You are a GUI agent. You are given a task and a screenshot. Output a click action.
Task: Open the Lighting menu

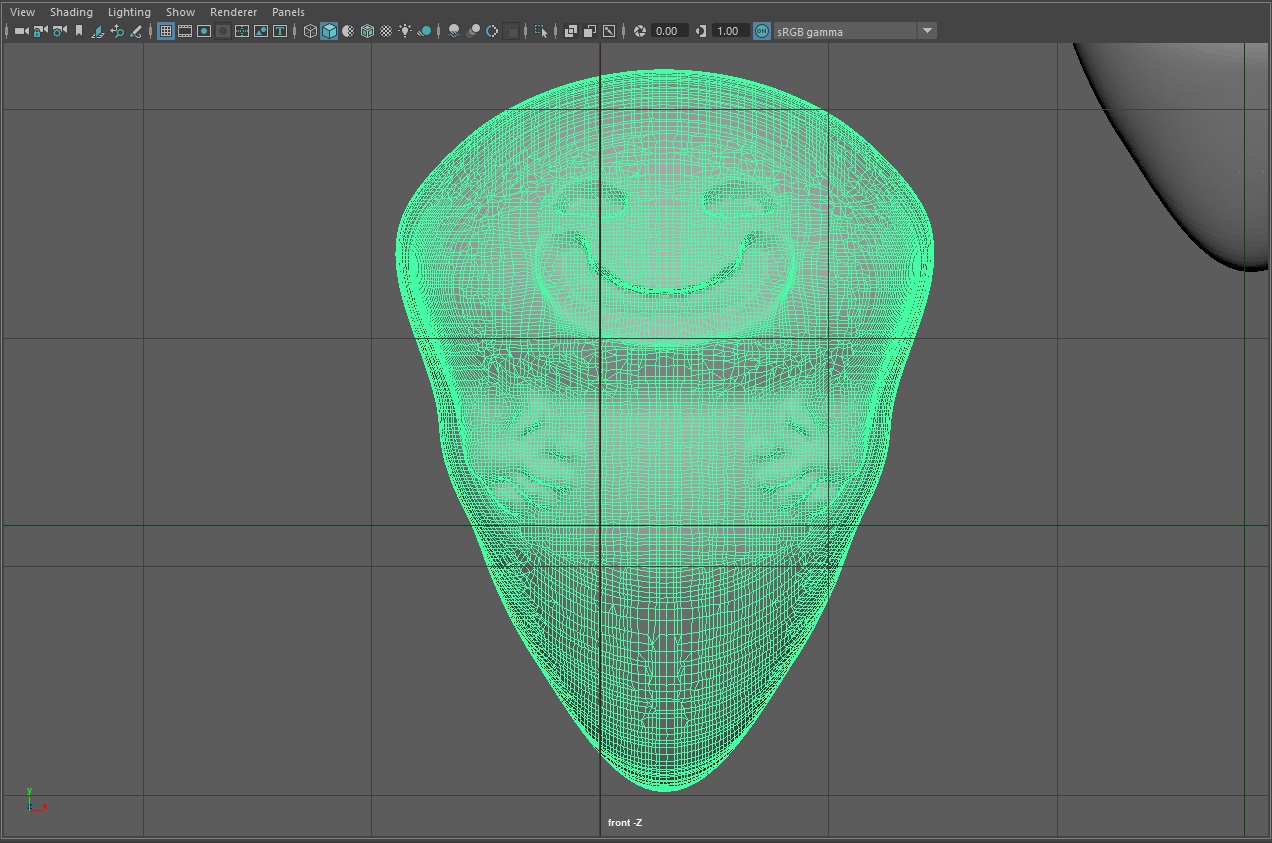129,12
